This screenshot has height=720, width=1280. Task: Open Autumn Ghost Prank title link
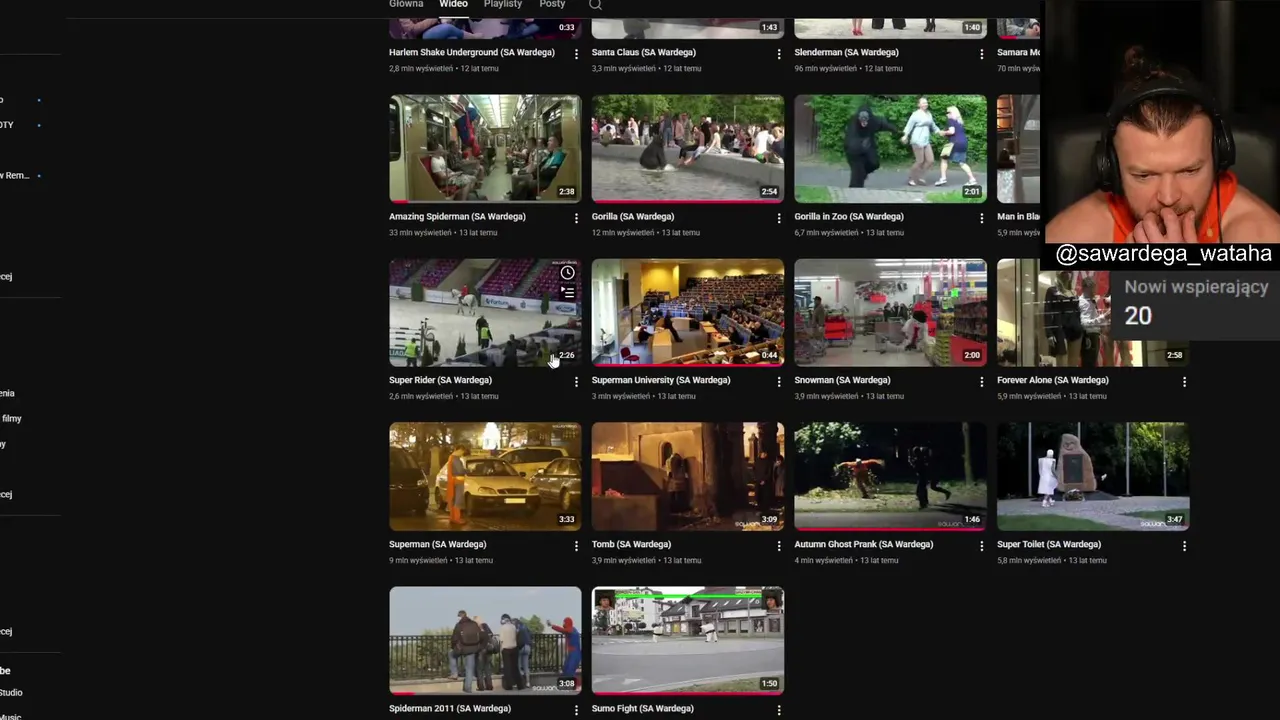tap(863, 544)
